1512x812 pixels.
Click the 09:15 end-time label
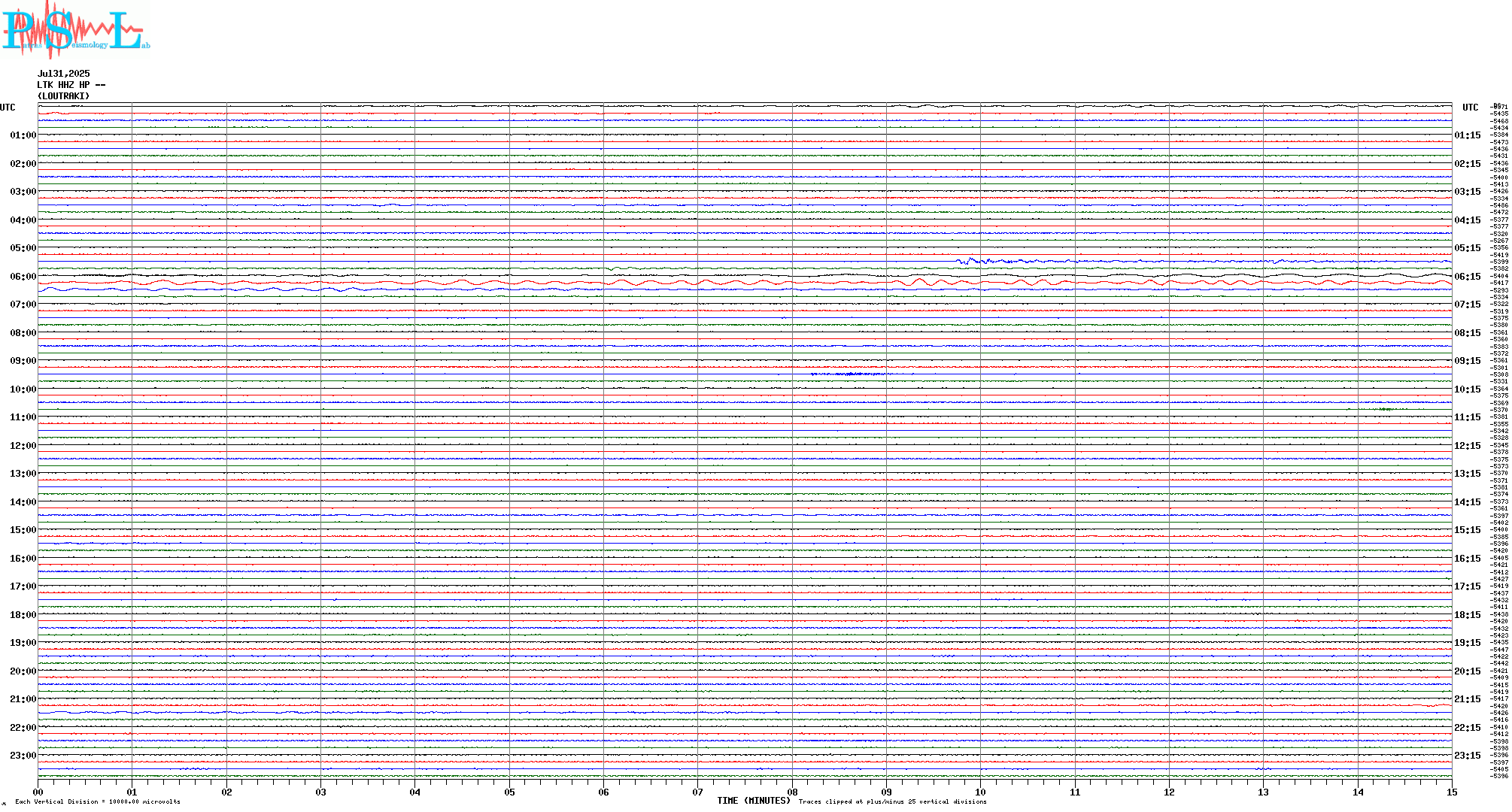click(1468, 361)
